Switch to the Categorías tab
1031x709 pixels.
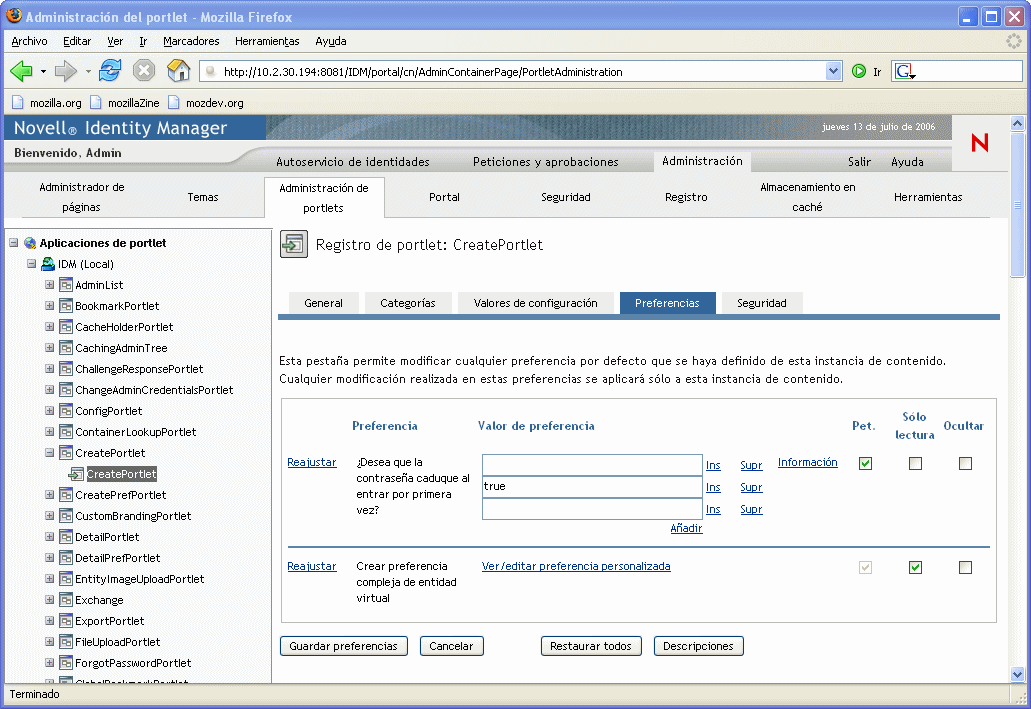pos(408,303)
